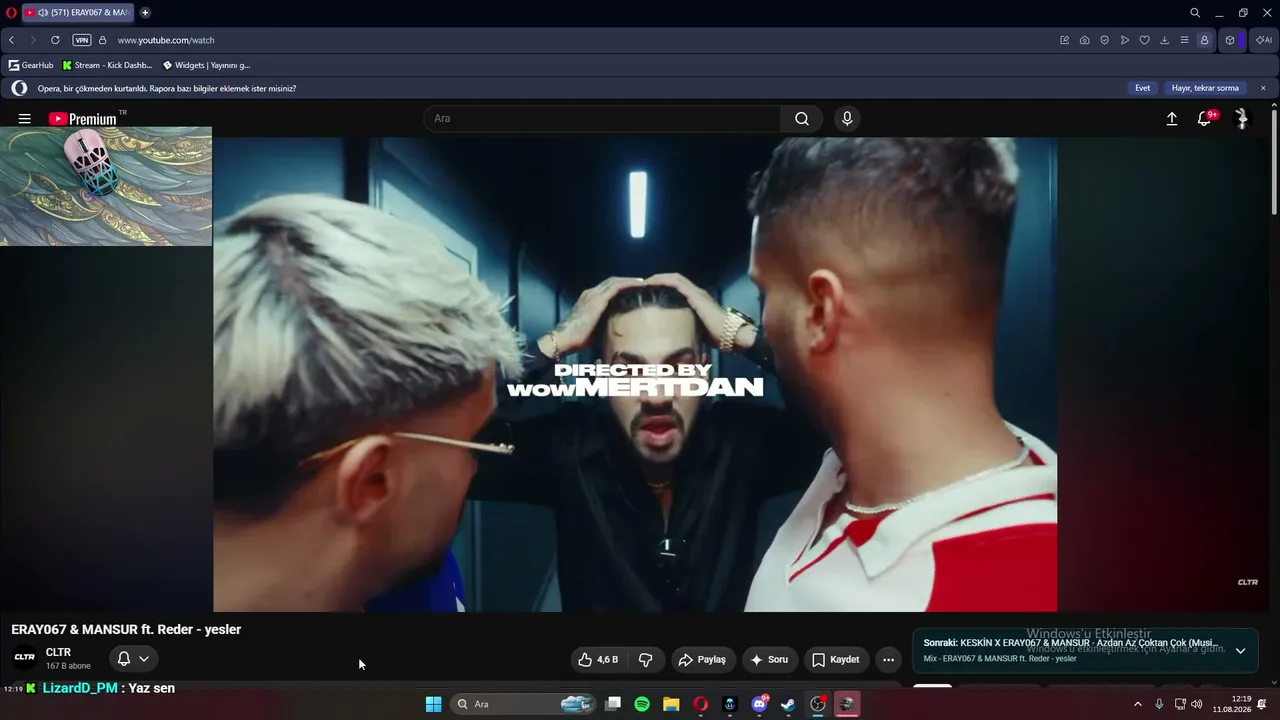Click the YouTube 'Ara' search field
Viewport: 1280px width, 720px height.
coord(602,118)
